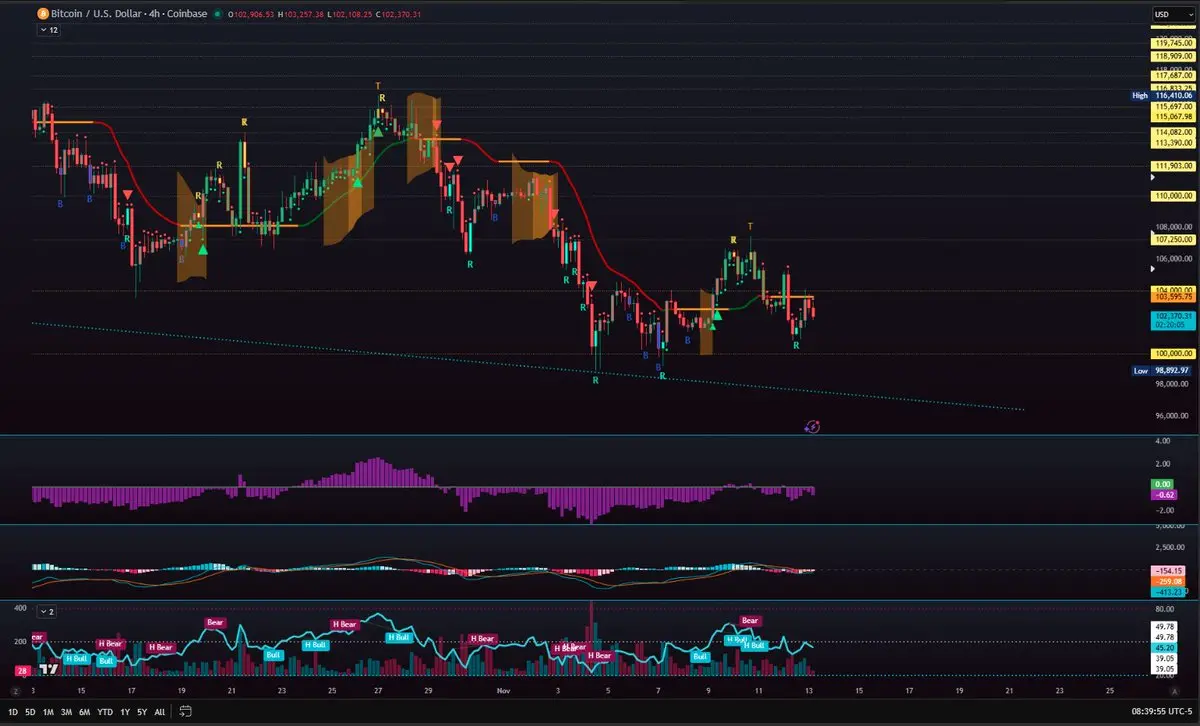Open the Go to date calendar icon
The image size is (1200, 726).
185,712
